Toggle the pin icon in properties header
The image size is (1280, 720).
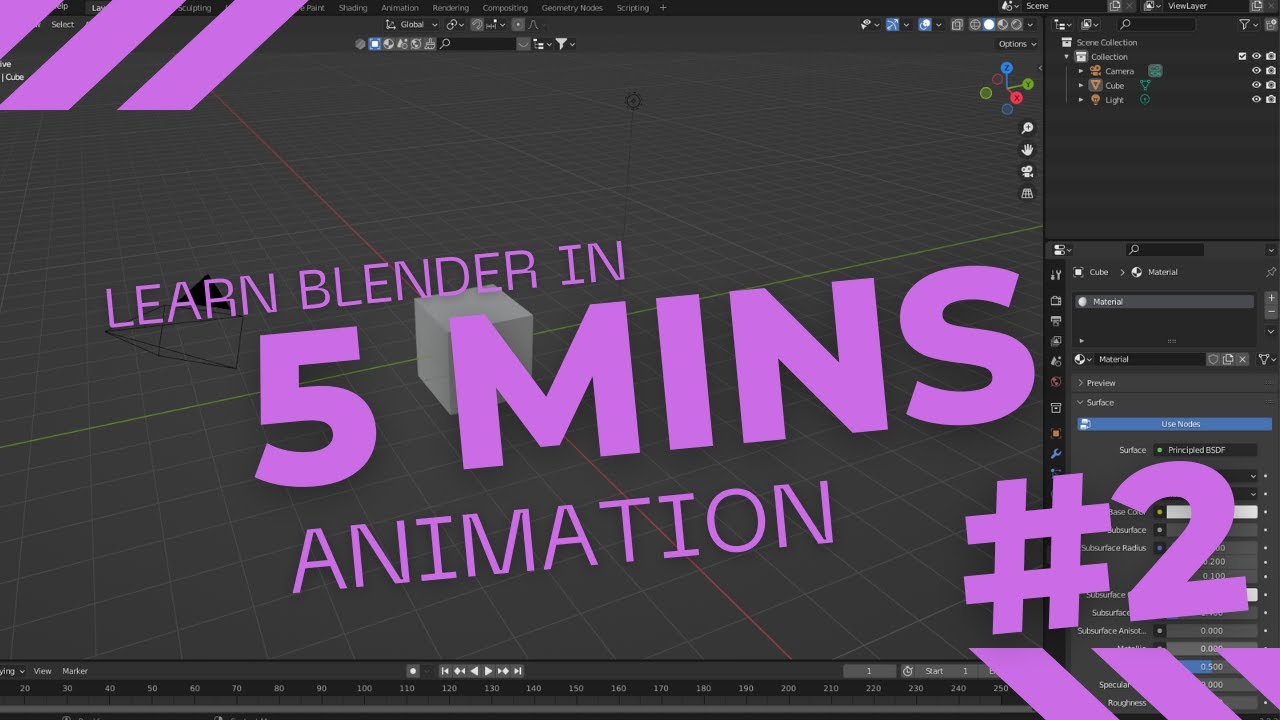(x=1271, y=272)
